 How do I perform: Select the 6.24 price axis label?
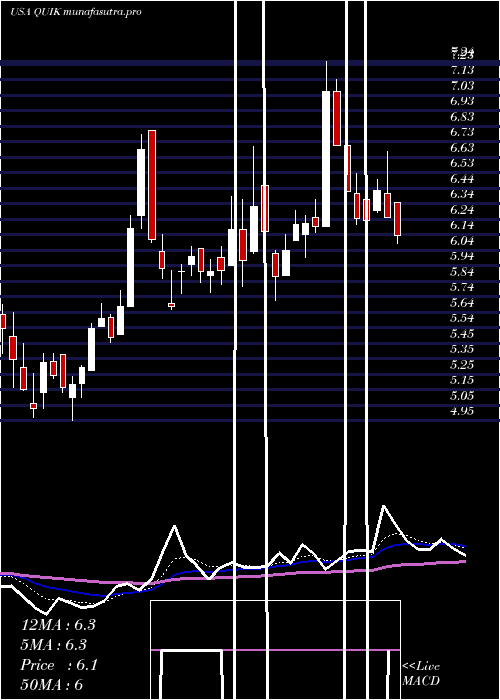tap(462, 209)
